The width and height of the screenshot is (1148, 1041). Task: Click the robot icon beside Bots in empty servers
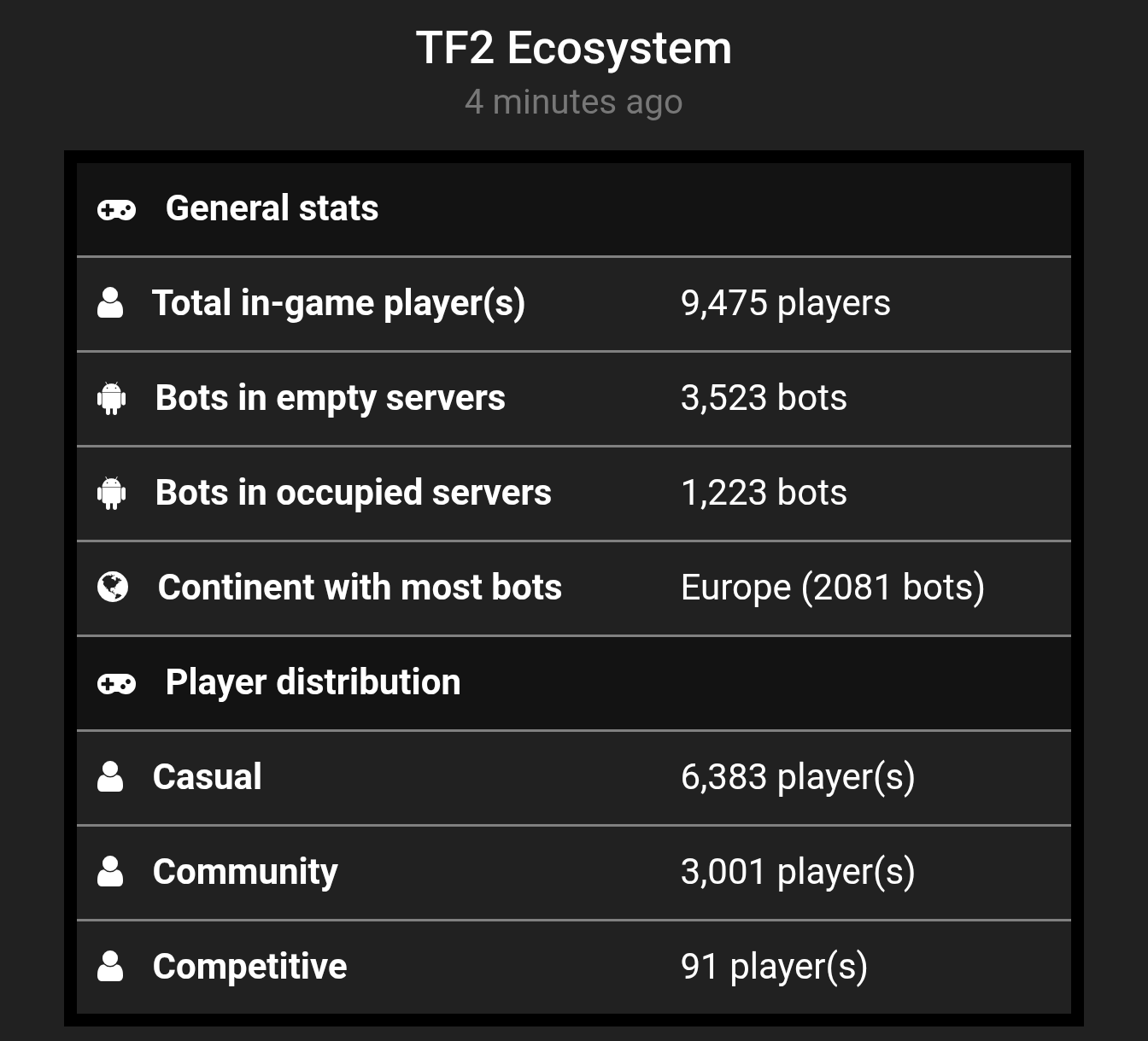(x=112, y=398)
